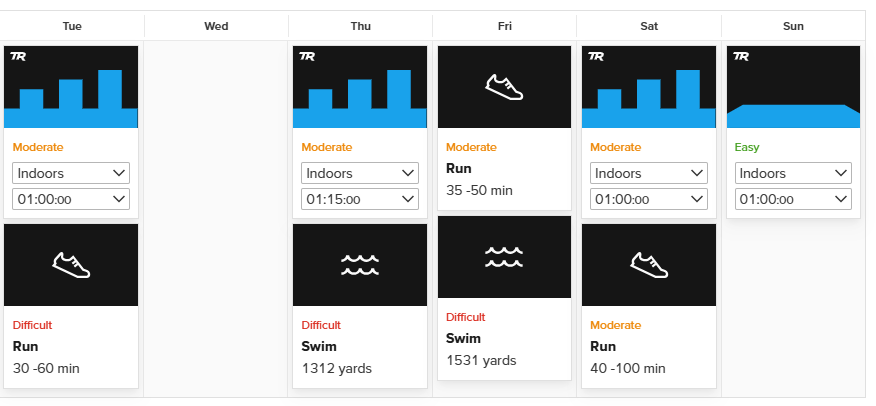
Task: Open Thursday's 01:15:00 duration dropdown
Action: 359,199
